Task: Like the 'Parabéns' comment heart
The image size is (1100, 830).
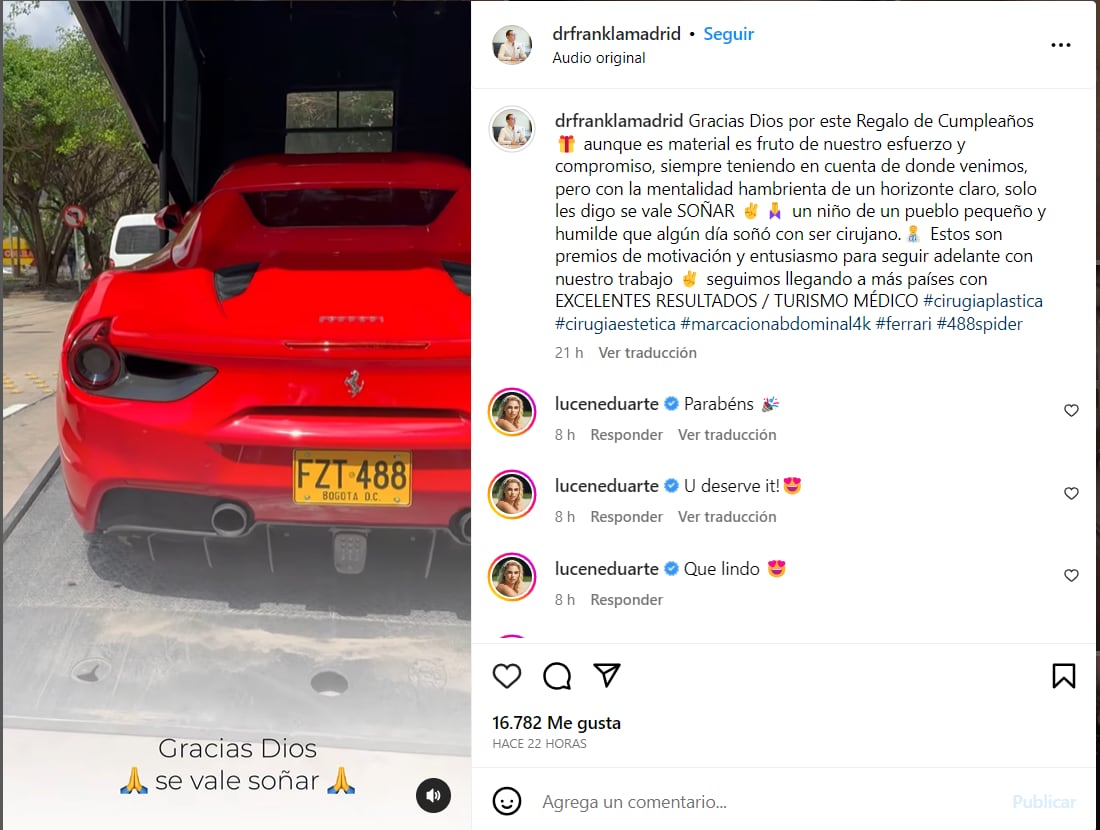Action: [1071, 410]
